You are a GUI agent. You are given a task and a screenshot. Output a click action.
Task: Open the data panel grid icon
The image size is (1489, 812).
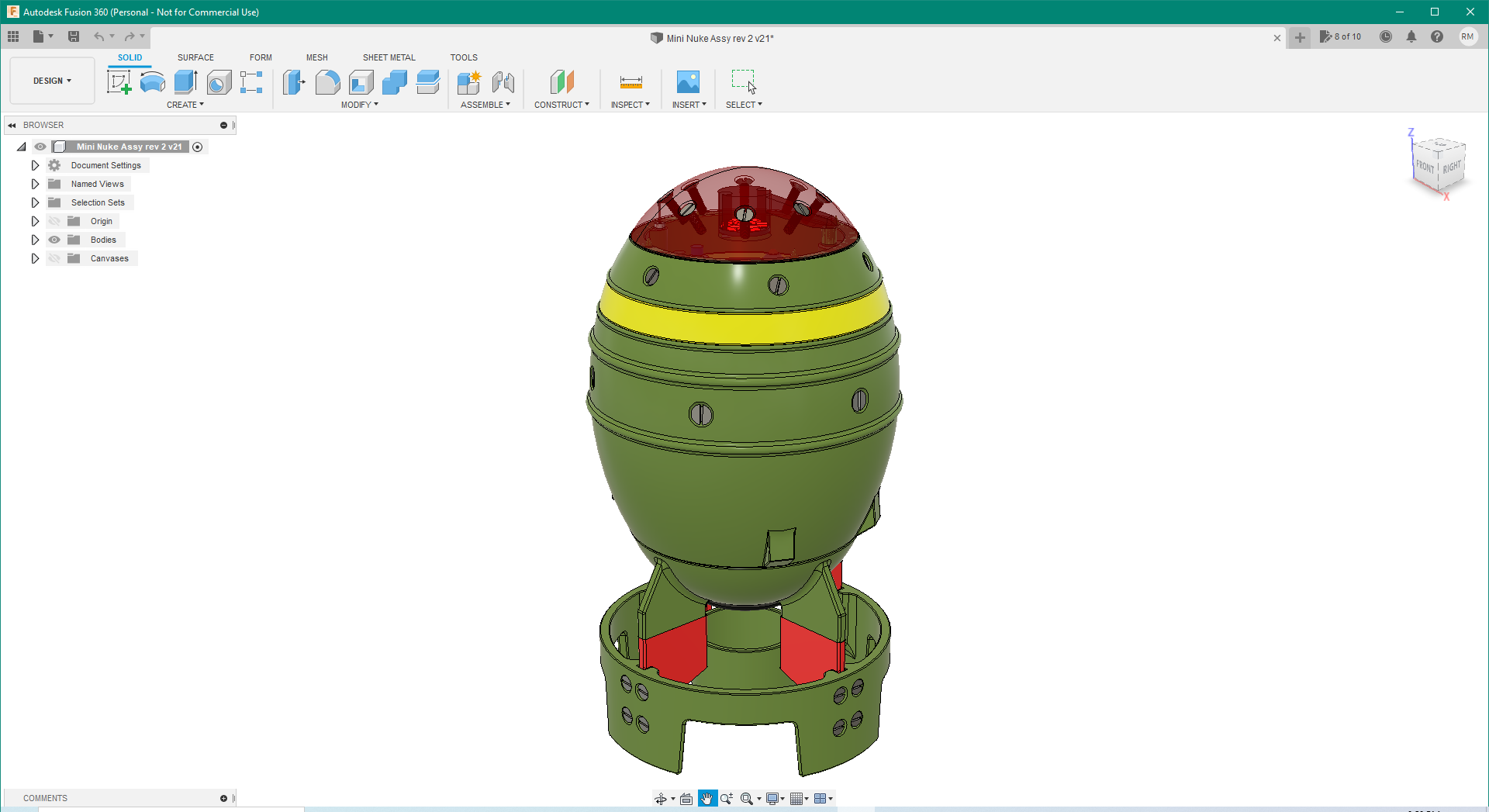13,36
